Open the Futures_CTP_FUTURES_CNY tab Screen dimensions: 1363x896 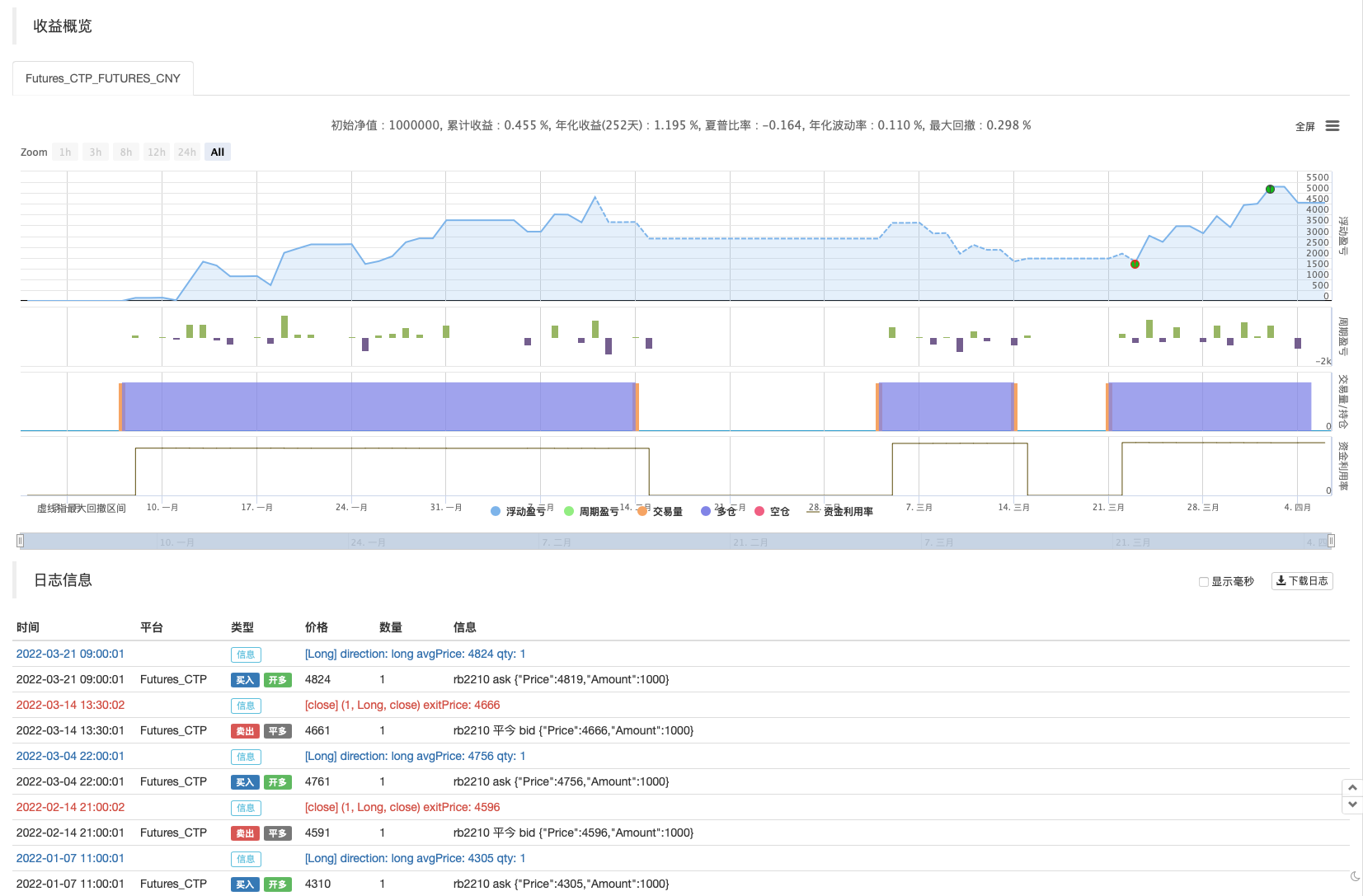(x=103, y=78)
